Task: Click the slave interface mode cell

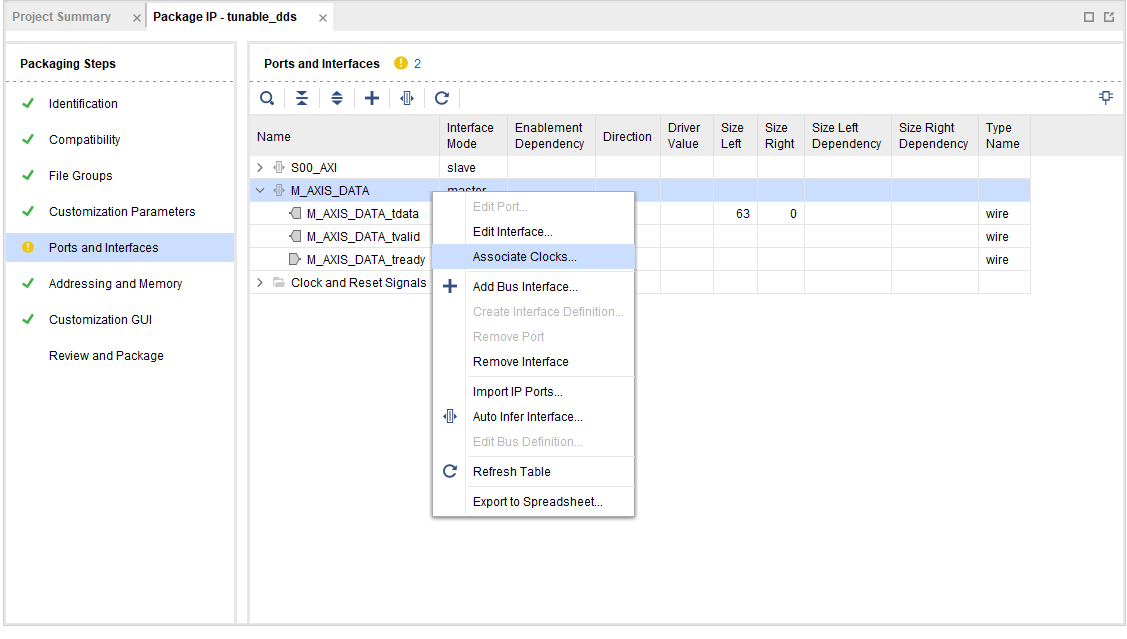Action: (x=473, y=167)
